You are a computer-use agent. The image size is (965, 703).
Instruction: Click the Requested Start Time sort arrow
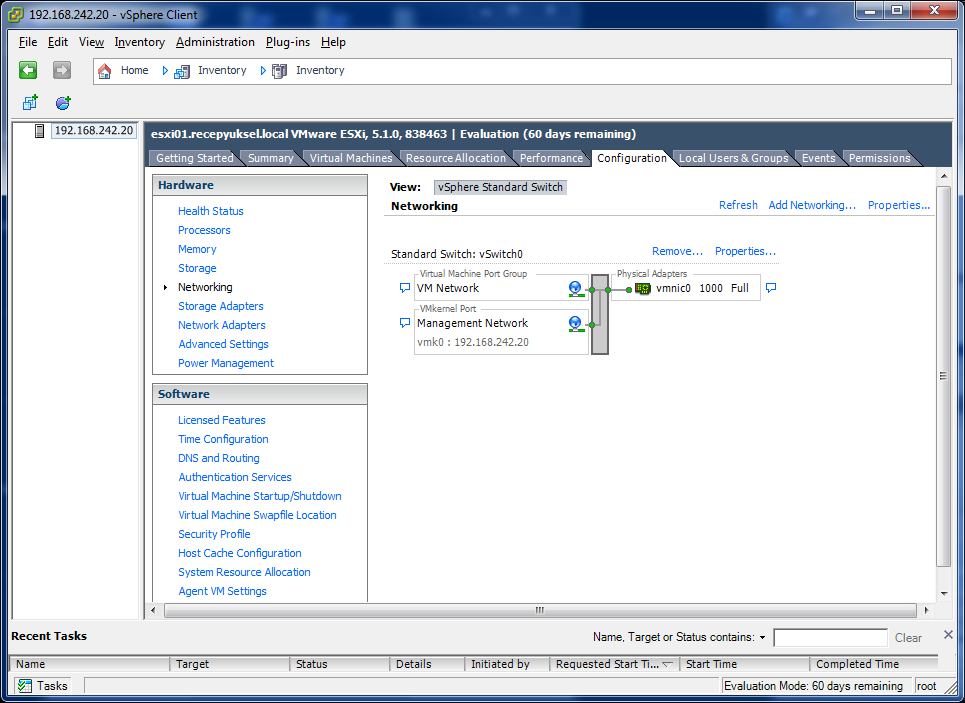[x=667, y=664]
